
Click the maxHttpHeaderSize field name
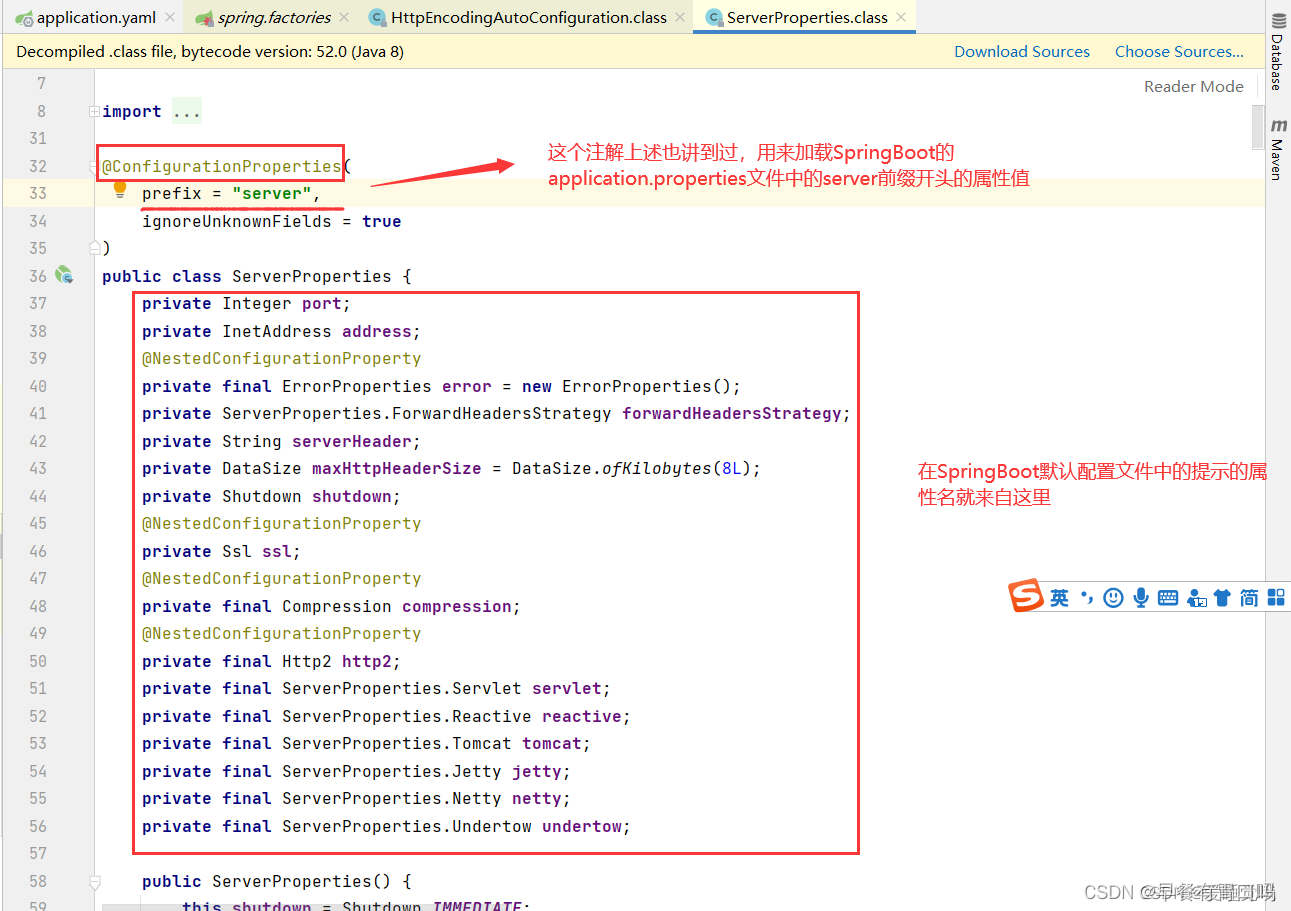point(396,468)
